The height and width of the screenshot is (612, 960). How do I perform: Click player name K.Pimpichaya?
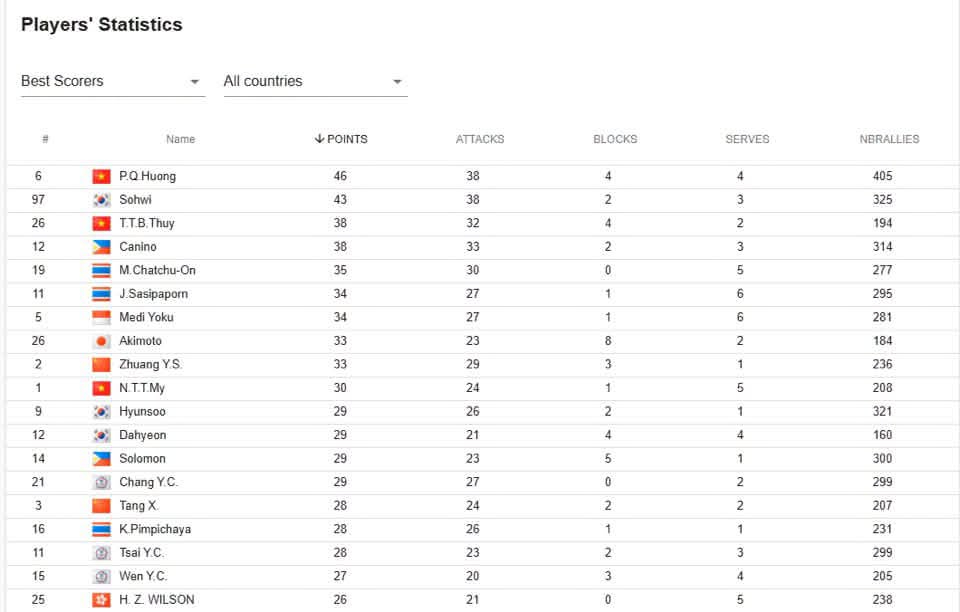pos(155,529)
